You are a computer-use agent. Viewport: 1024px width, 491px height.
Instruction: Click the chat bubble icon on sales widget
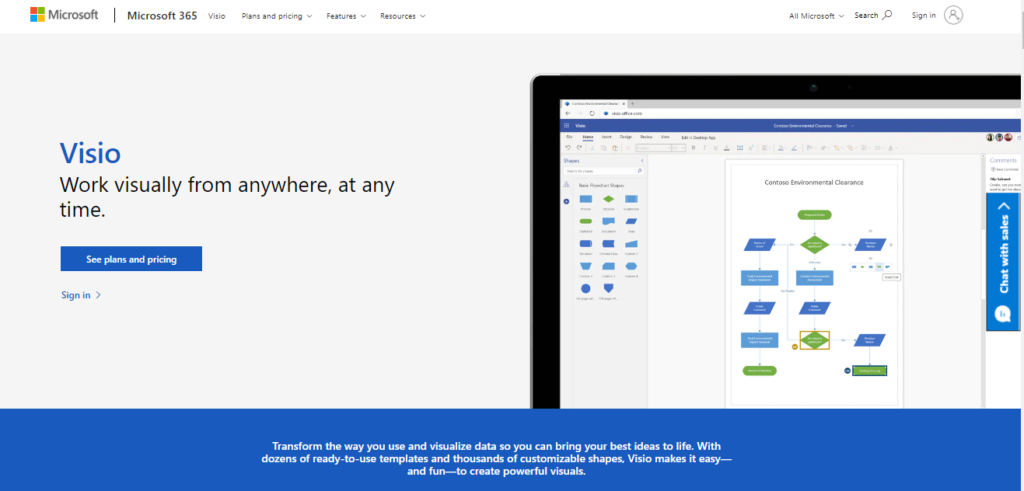click(x=1003, y=313)
